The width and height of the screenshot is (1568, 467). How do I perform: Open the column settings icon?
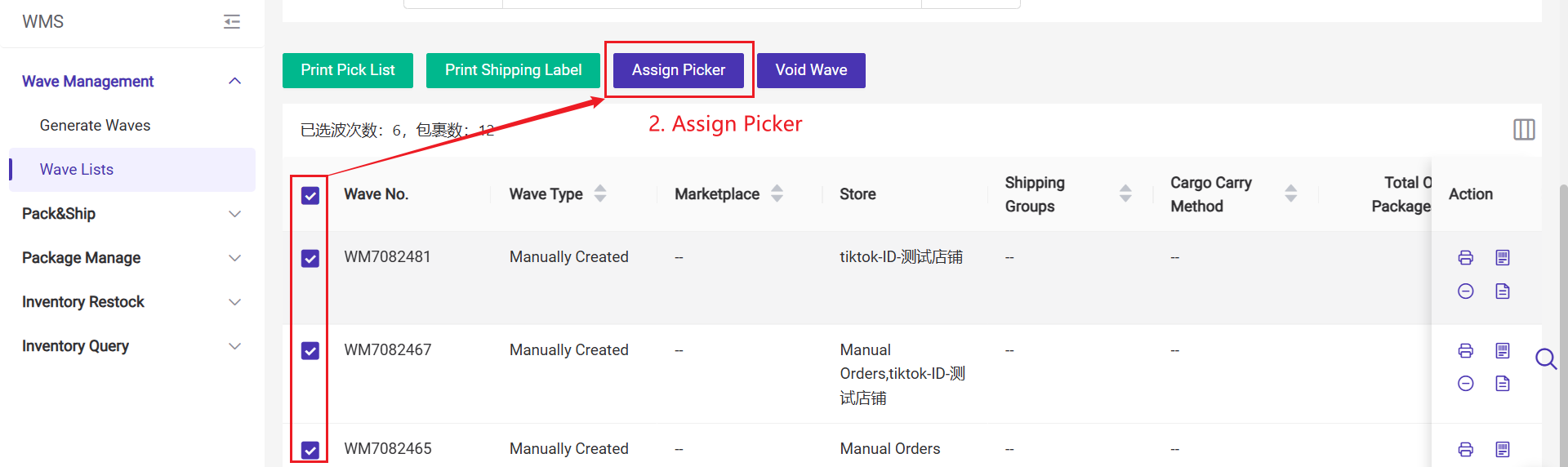click(1524, 130)
